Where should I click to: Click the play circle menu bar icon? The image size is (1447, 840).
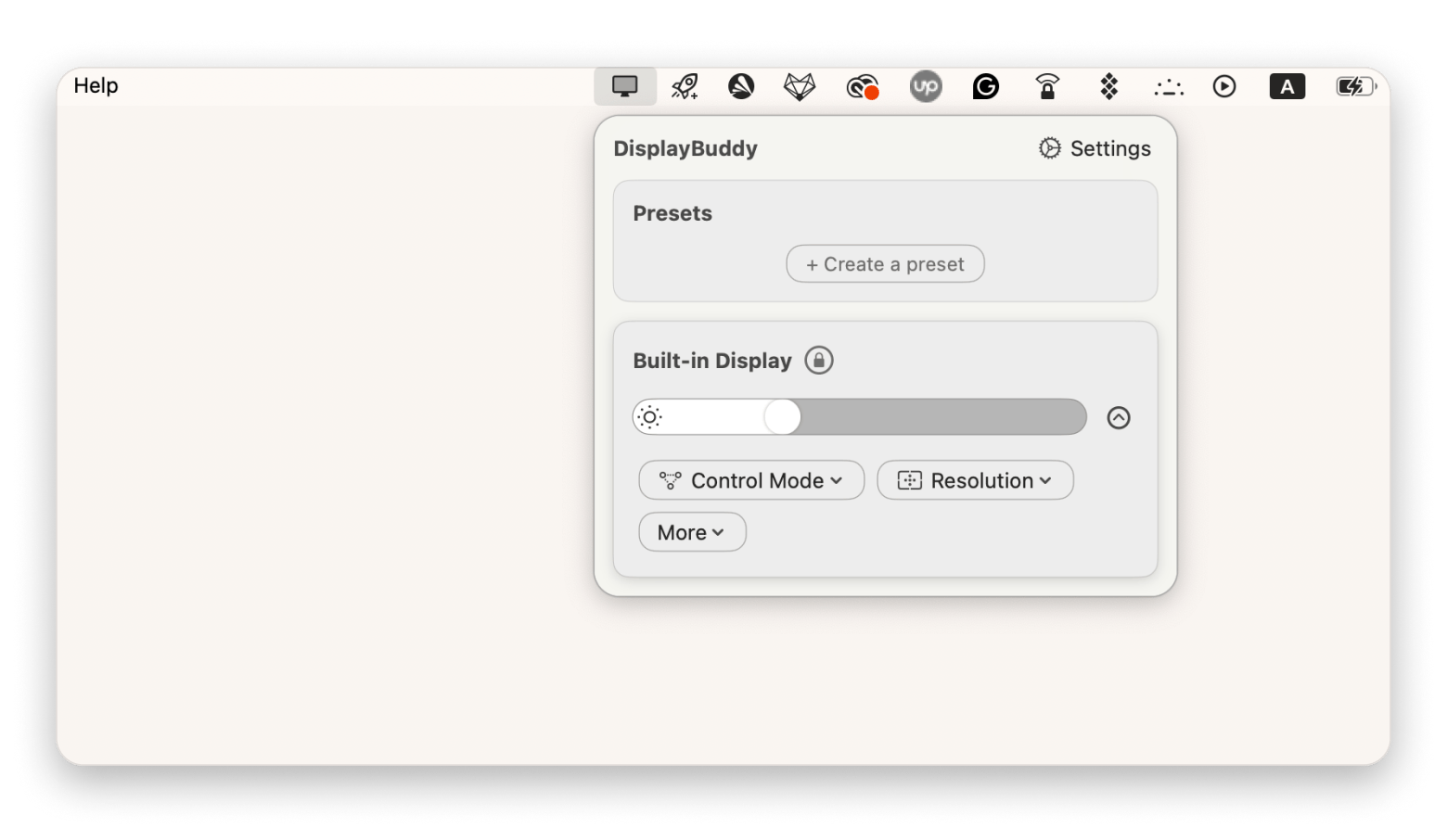(1224, 86)
